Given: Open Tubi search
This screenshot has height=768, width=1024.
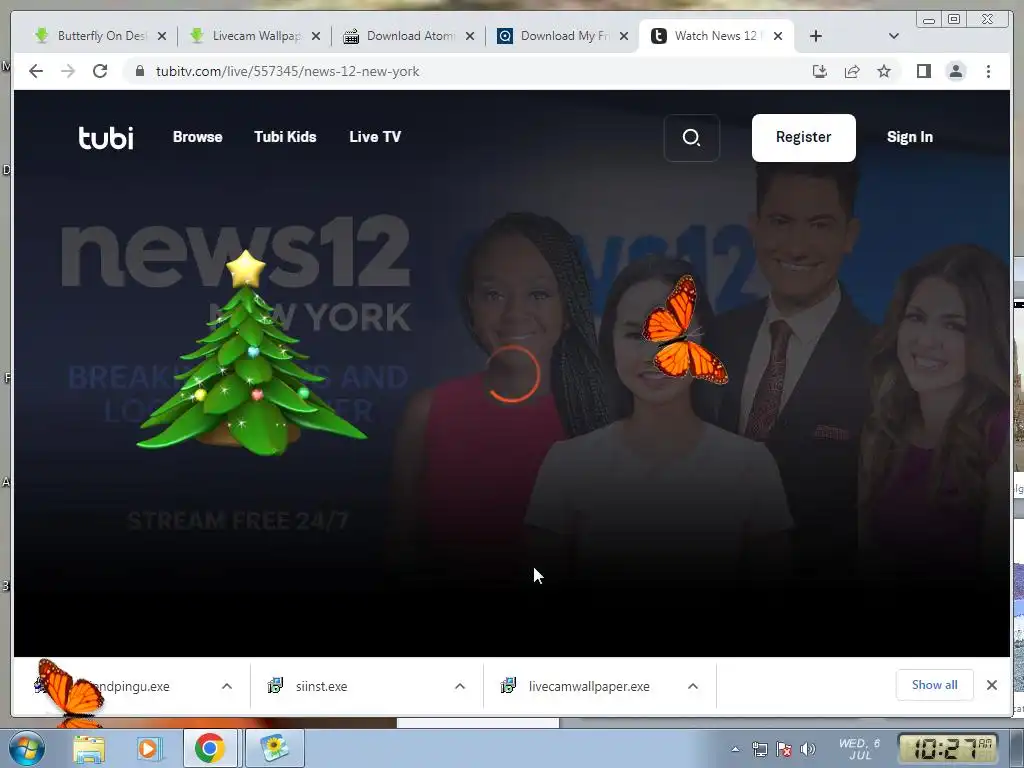Looking at the screenshot, I should pos(692,137).
